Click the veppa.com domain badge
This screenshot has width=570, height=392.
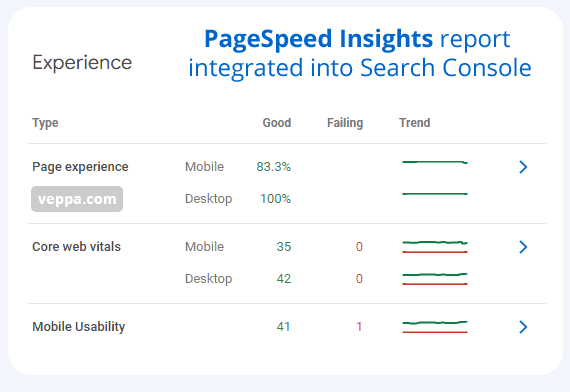(x=77, y=199)
